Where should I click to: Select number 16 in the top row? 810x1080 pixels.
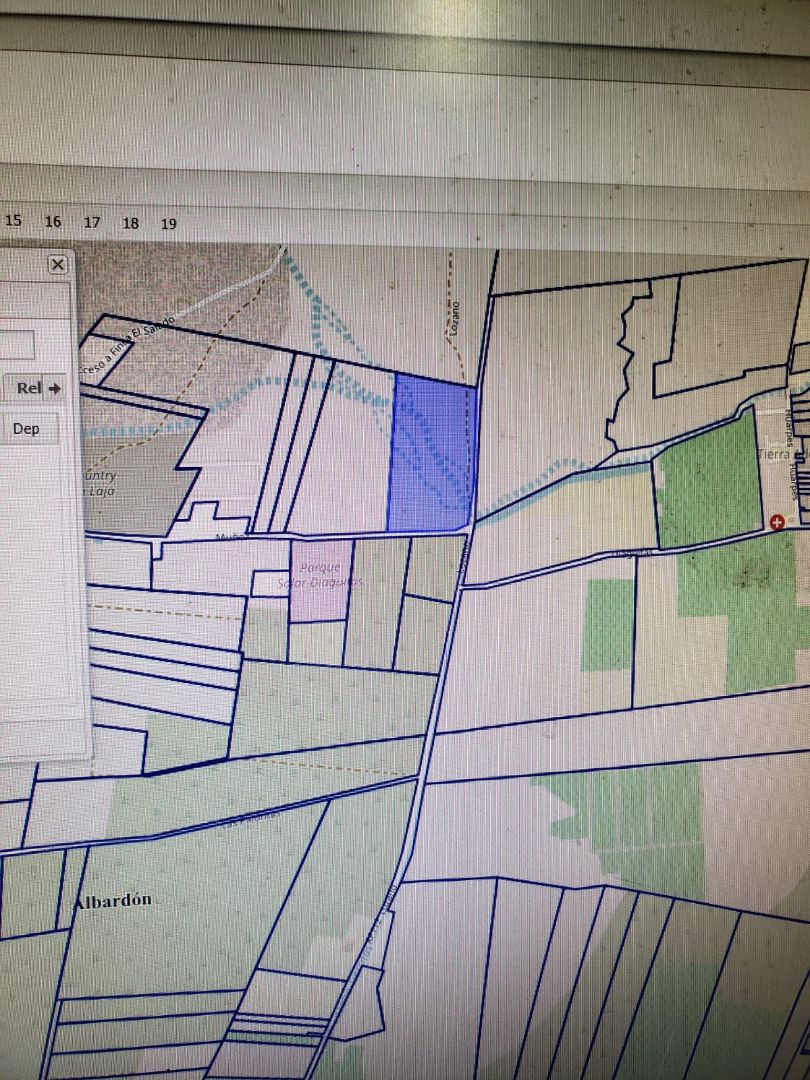click(53, 222)
